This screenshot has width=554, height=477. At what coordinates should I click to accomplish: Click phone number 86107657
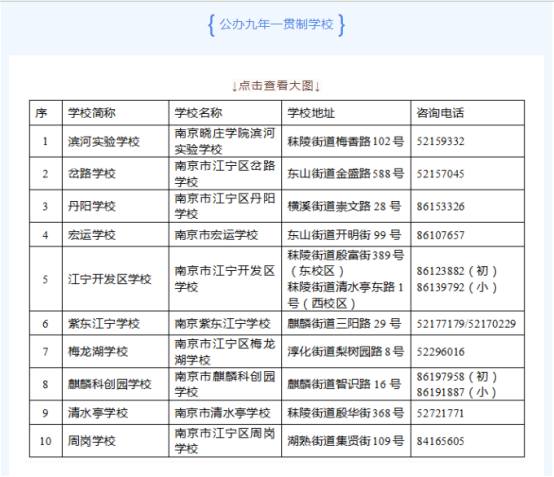[441, 235]
